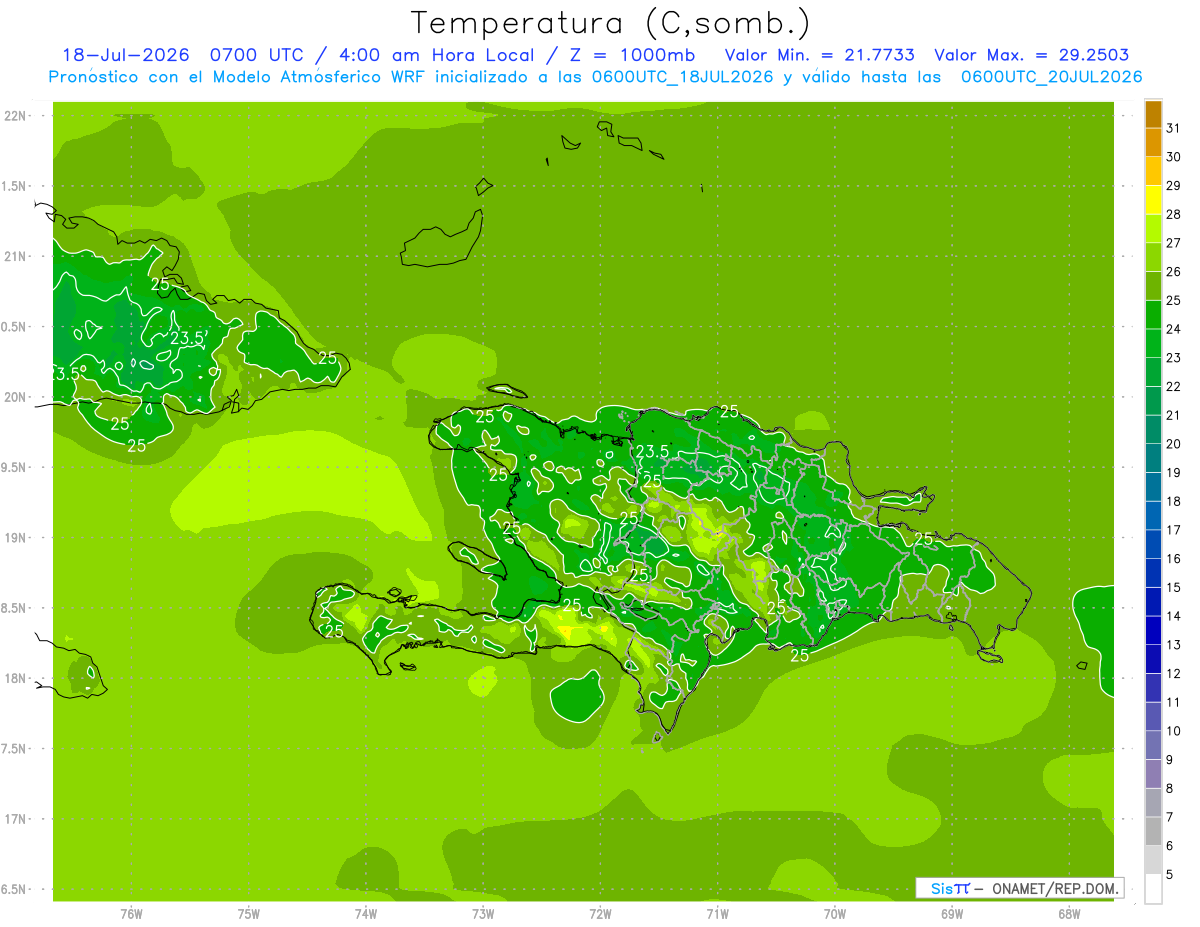Screen dimensions: 1200x927
Task: Select the legend value "7"
Action: pos(1170,817)
